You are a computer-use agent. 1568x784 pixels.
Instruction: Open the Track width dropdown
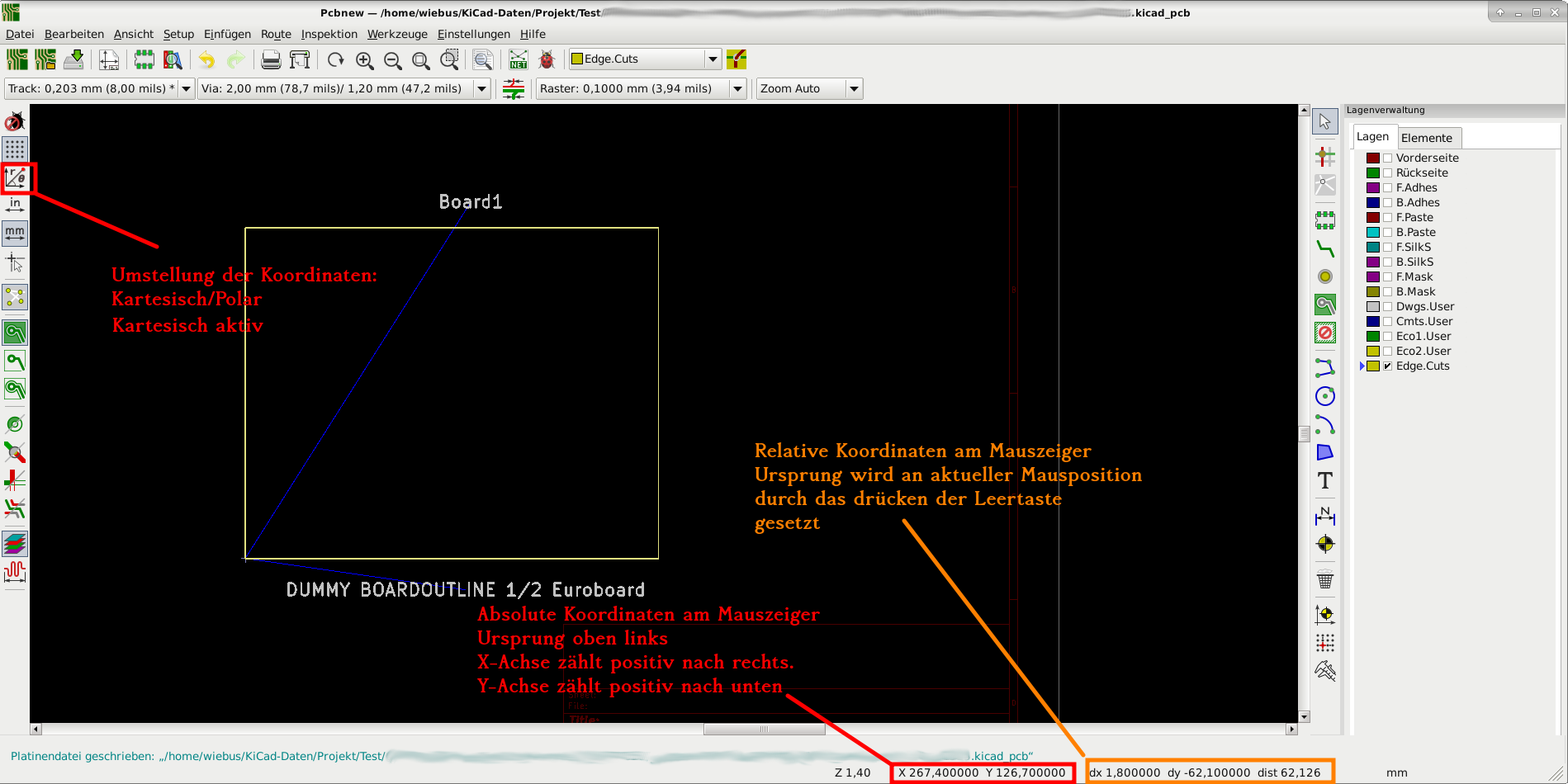tap(186, 88)
